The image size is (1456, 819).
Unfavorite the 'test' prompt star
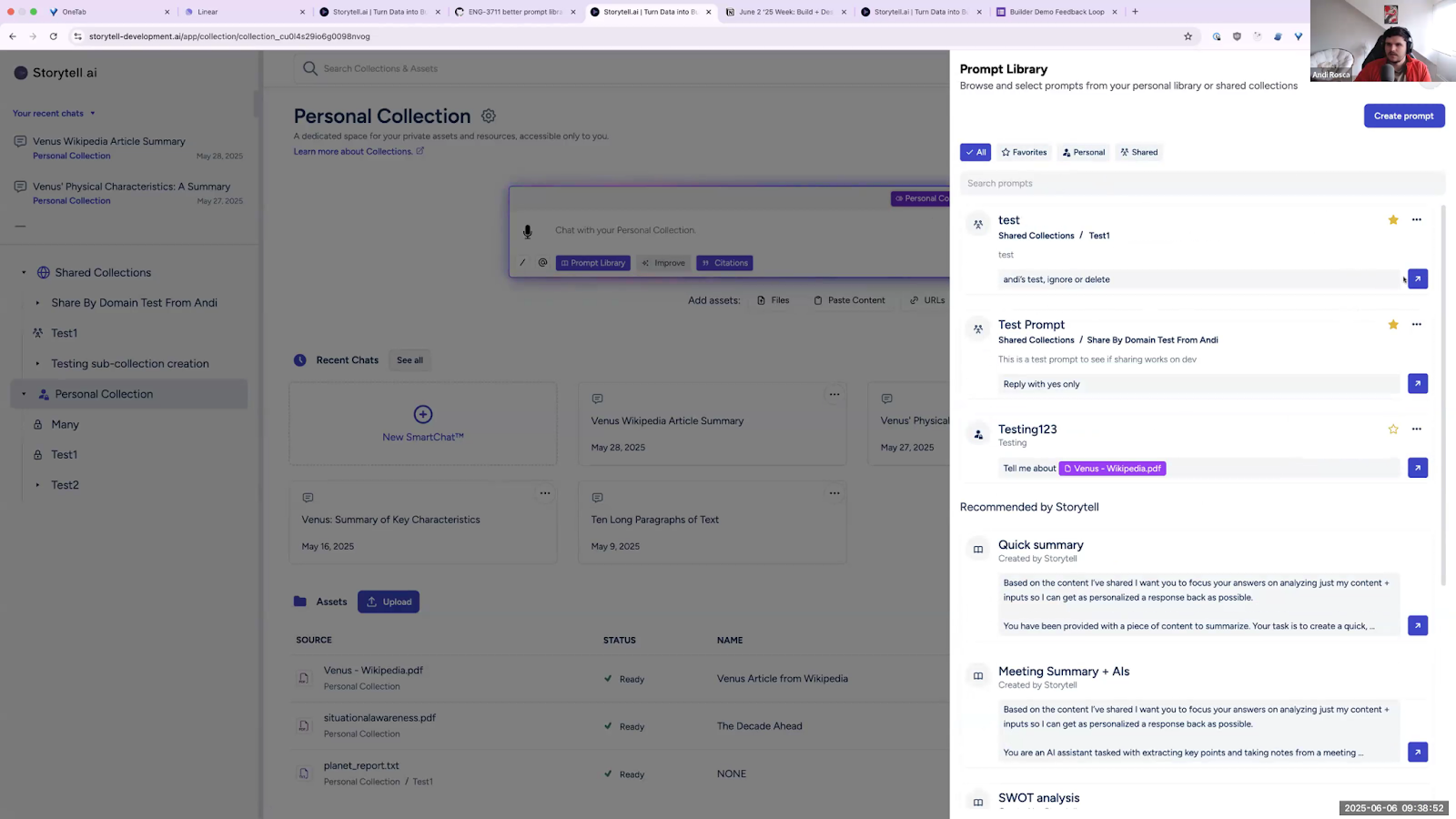pos(1392,219)
